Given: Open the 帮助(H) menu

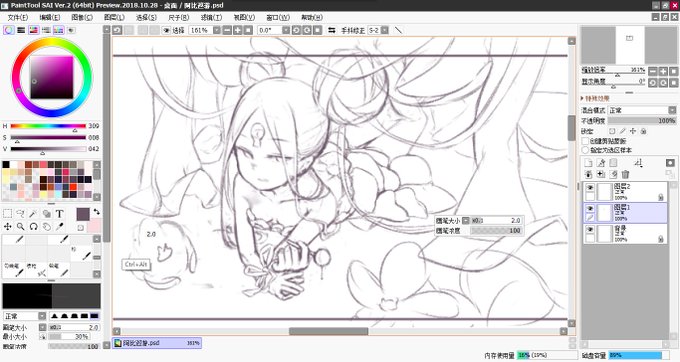Looking at the screenshot, I should 312,17.
